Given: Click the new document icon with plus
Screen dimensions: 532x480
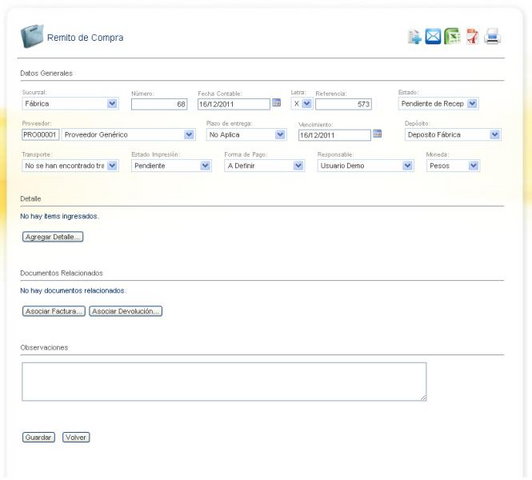Looking at the screenshot, I should coord(414,37).
